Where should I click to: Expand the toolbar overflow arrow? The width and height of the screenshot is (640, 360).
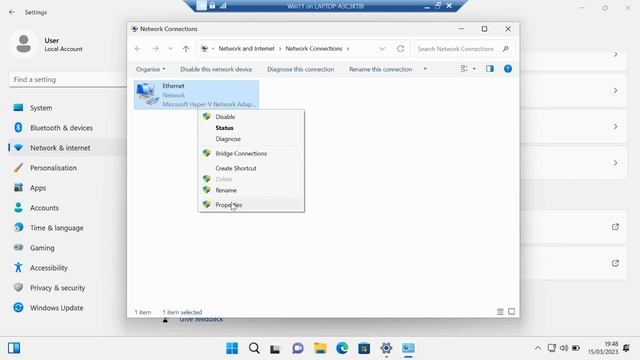click(x=425, y=69)
